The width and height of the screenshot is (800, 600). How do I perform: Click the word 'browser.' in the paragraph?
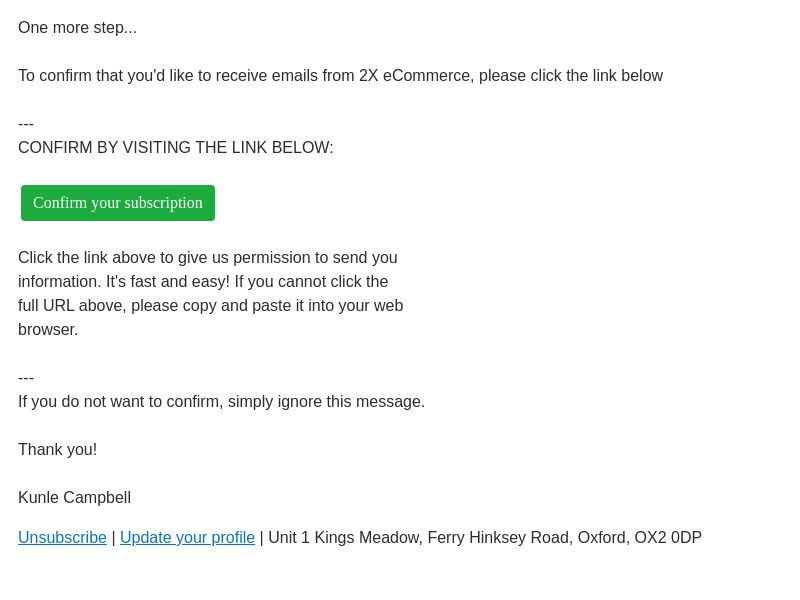pyautogui.click(x=48, y=330)
